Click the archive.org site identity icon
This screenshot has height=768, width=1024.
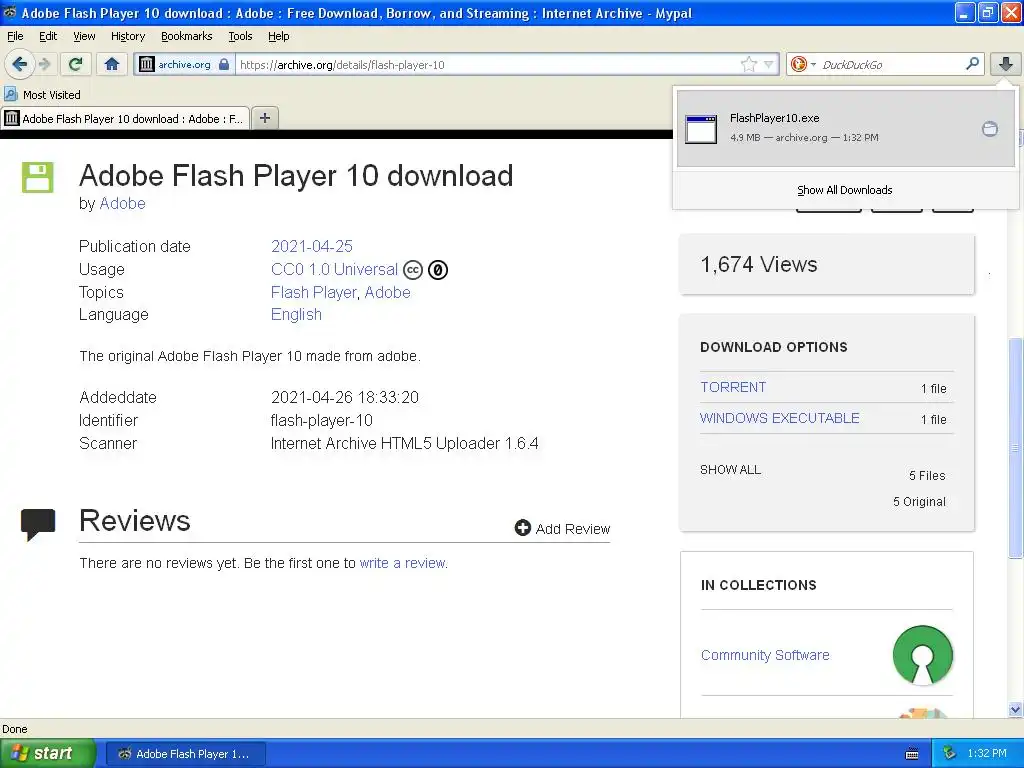[147, 64]
